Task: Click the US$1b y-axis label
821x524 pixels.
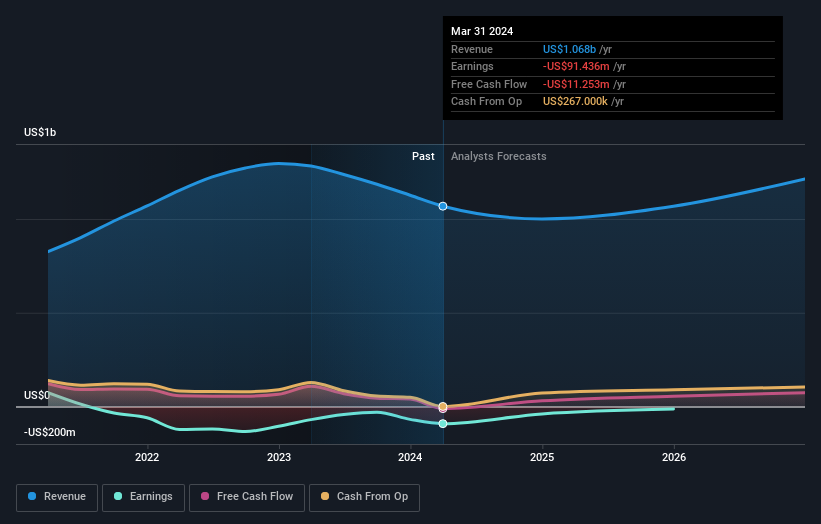Action: (40, 132)
